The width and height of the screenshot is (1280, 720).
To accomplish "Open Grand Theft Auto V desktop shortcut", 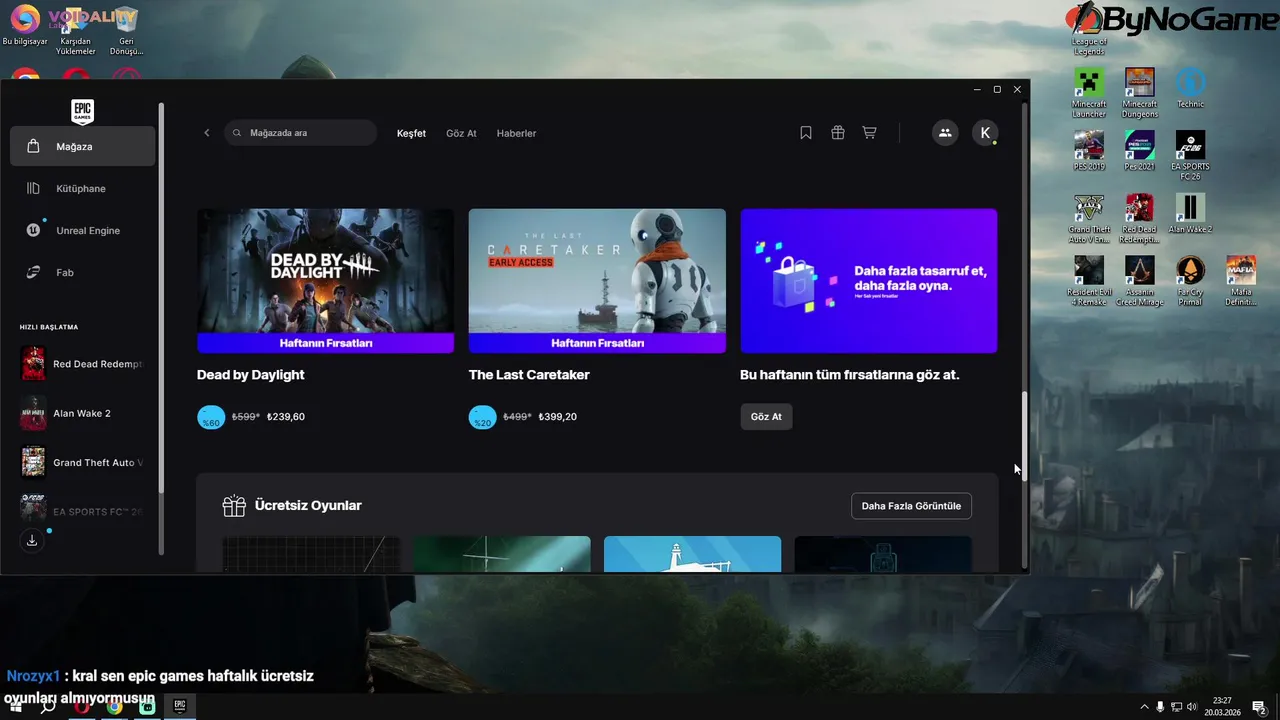I will pyautogui.click(x=1089, y=218).
